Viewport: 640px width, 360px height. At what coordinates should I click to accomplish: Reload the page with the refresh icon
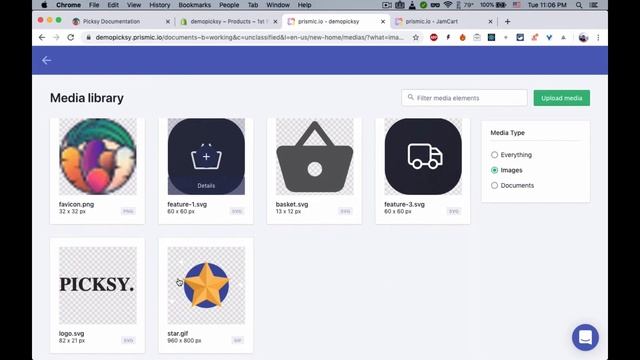71,38
